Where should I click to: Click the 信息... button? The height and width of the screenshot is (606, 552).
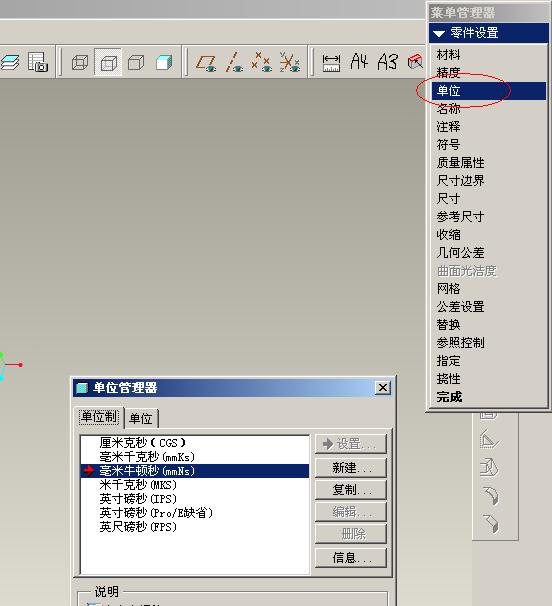(x=351, y=558)
